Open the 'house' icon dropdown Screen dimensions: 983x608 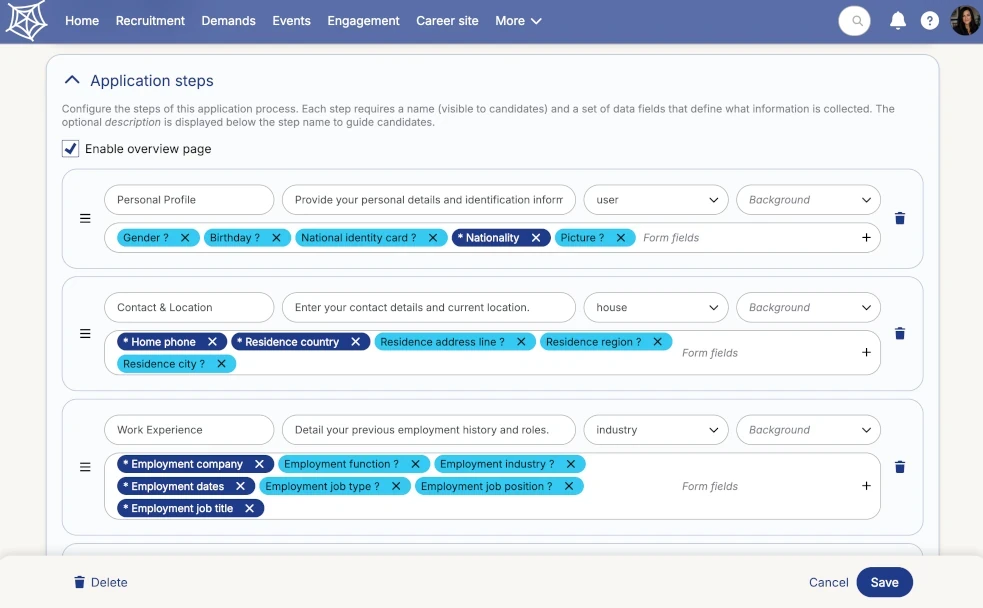(656, 308)
